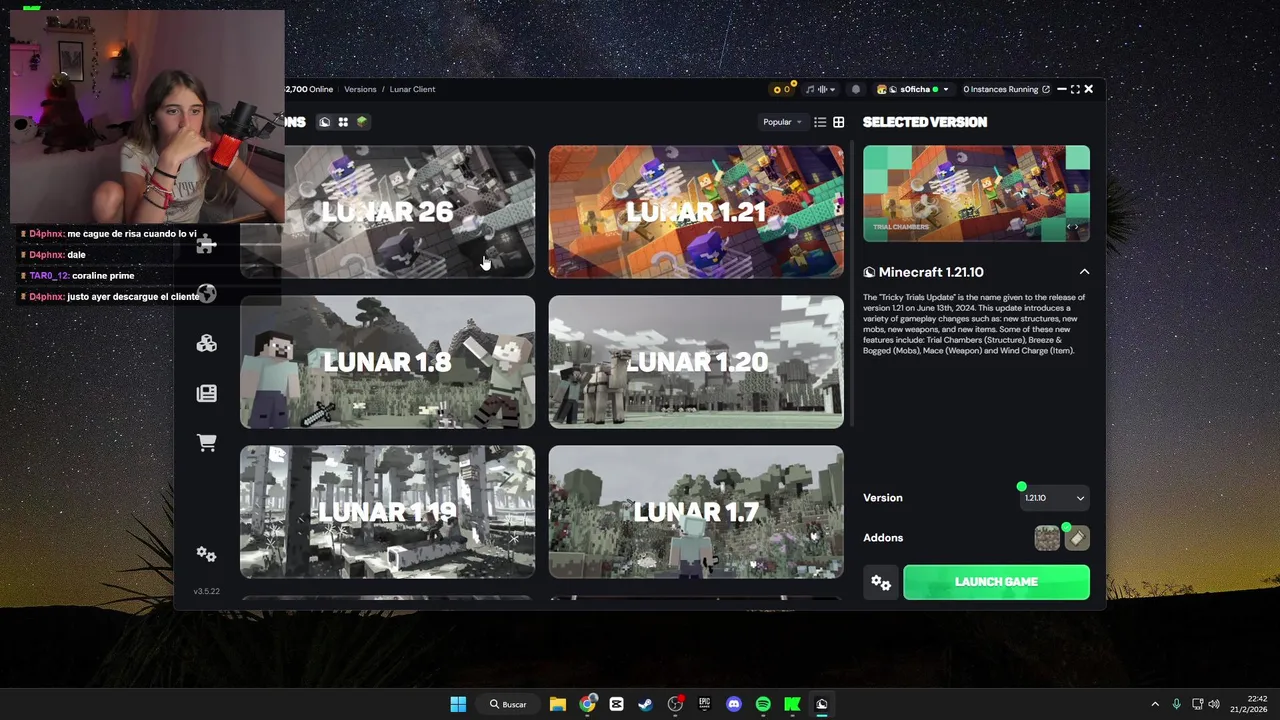Click the Lunar logo filter icon
Screen dimensions: 1280x720
pos(324,122)
